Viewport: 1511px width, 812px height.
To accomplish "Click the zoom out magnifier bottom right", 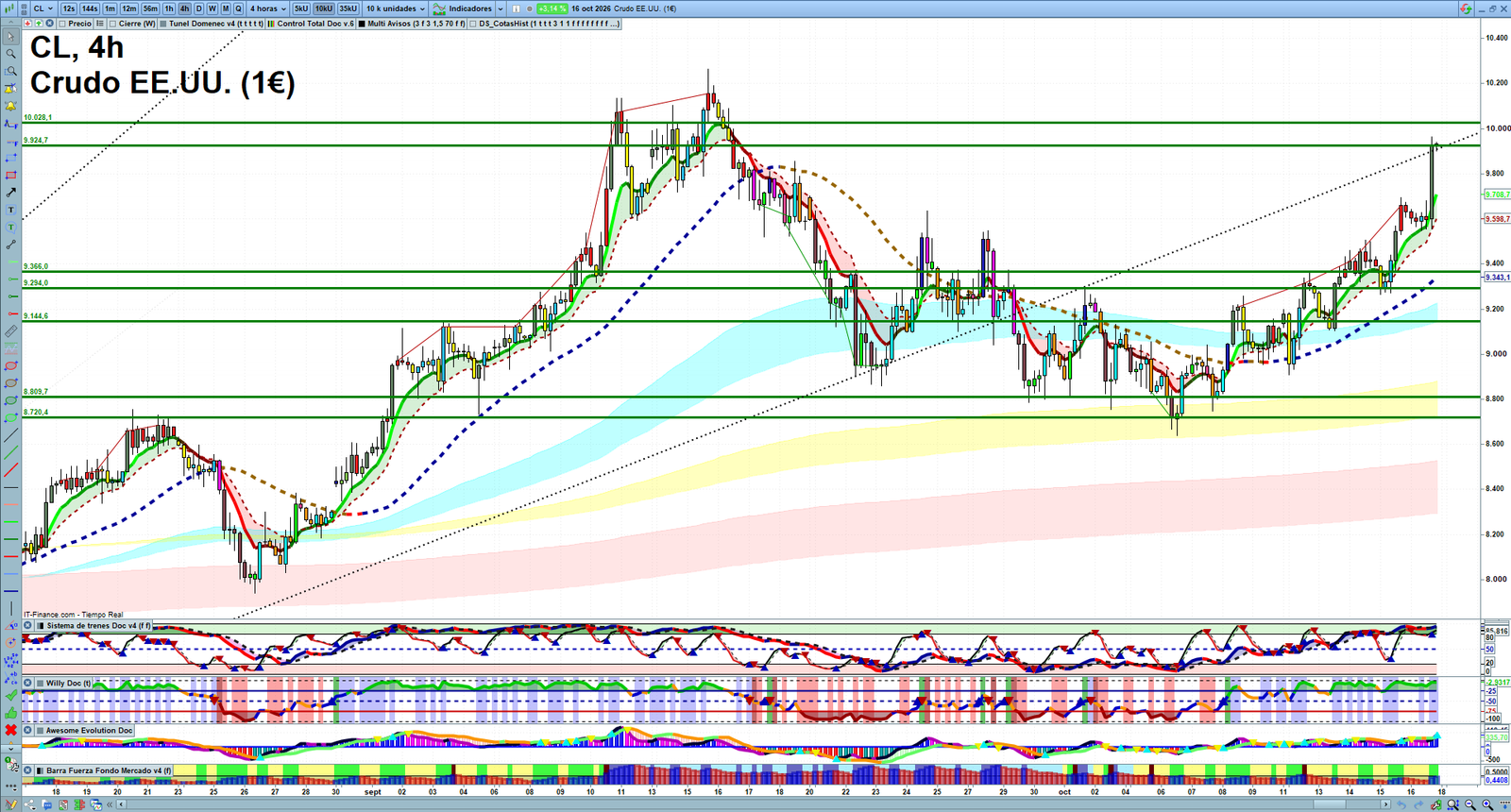I will tap(1470, 804).
